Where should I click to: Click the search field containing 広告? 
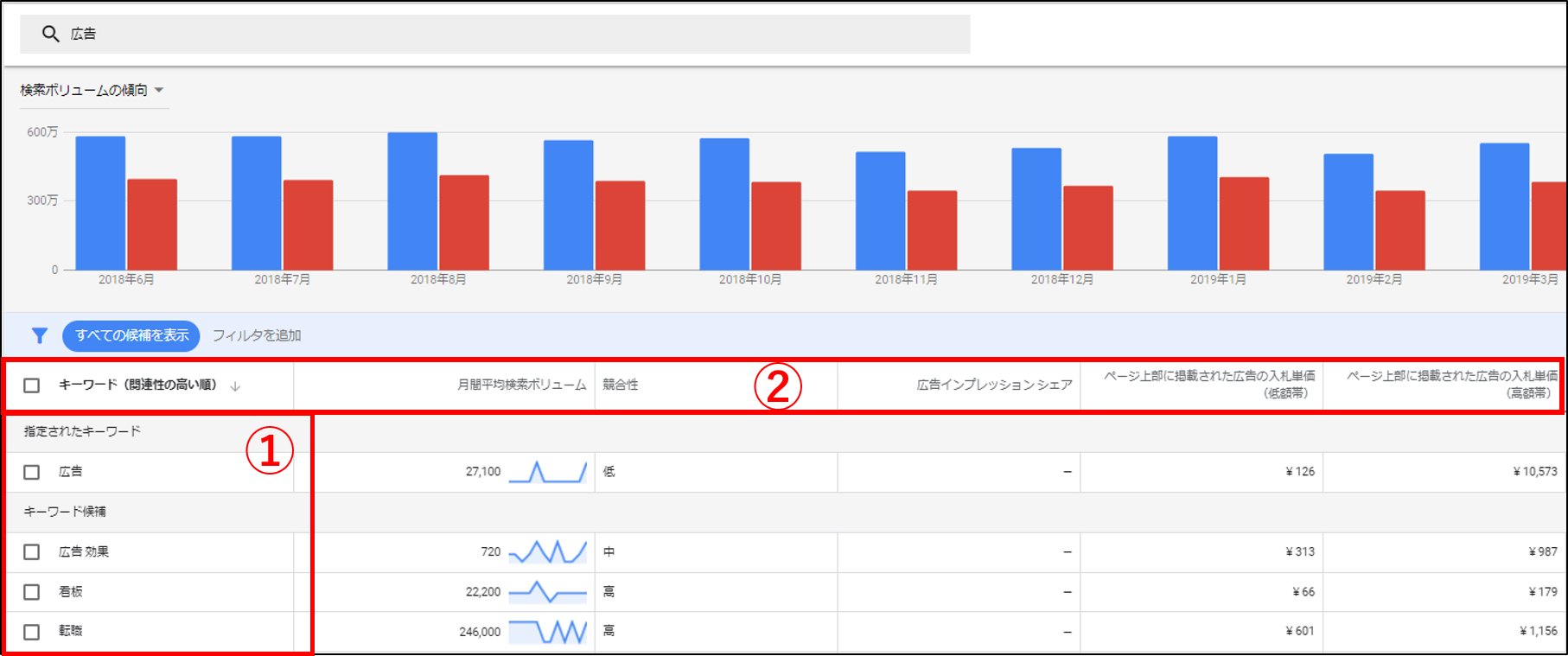coord(495,35)
